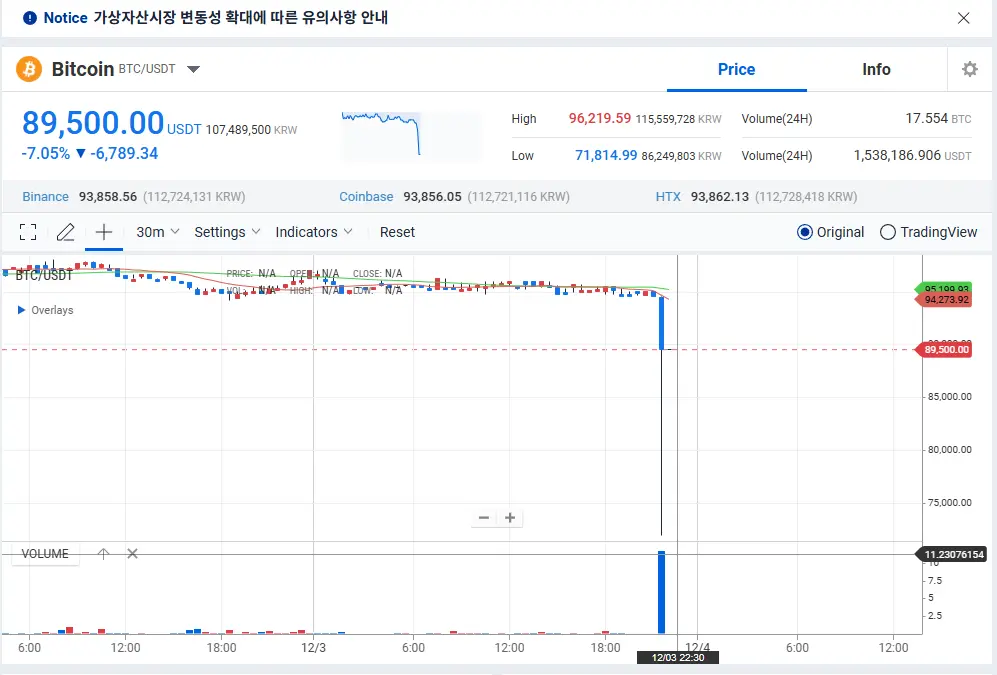Open the Indicators dropdown
This screenshot has height=675, width=997.
coord(313,231)
